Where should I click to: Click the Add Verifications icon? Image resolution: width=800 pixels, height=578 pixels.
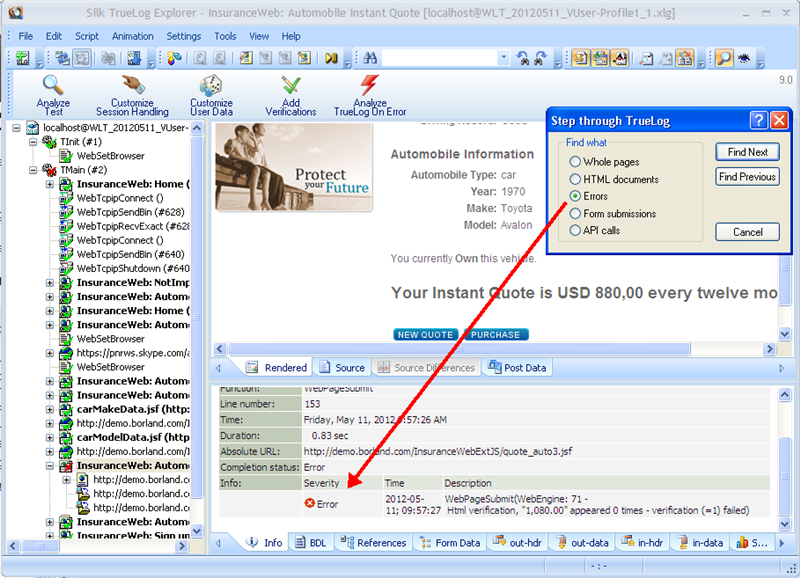(290, 86)
